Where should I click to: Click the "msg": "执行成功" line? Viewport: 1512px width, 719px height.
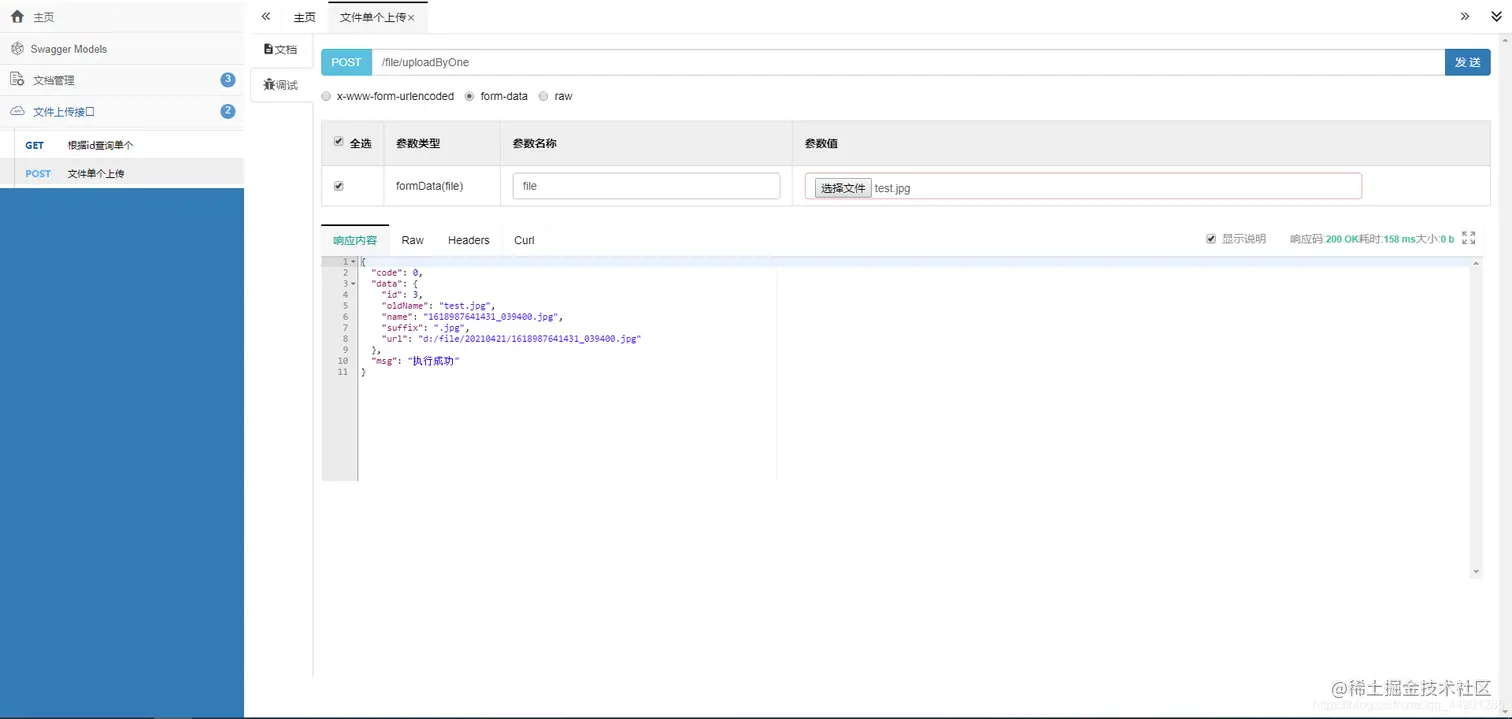pyautogui.click(x=415, y=361)
